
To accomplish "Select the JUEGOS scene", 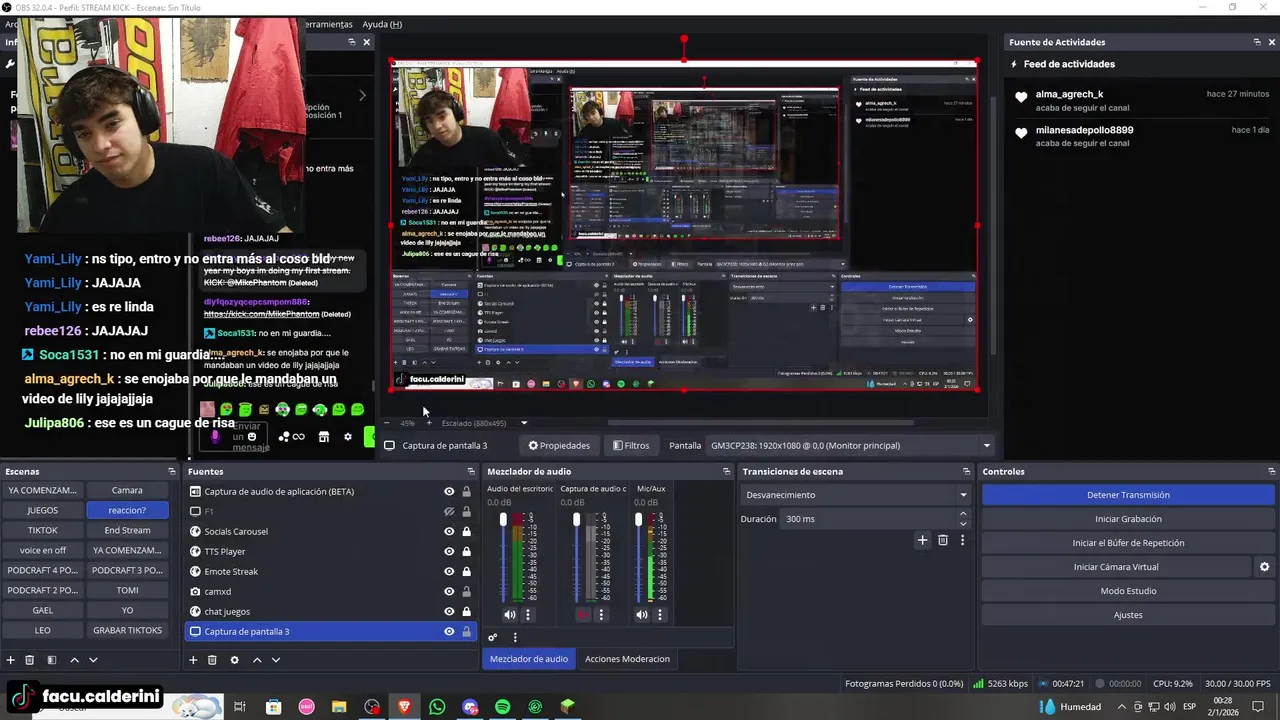I will pyautogui.click(x=42, y=510).
